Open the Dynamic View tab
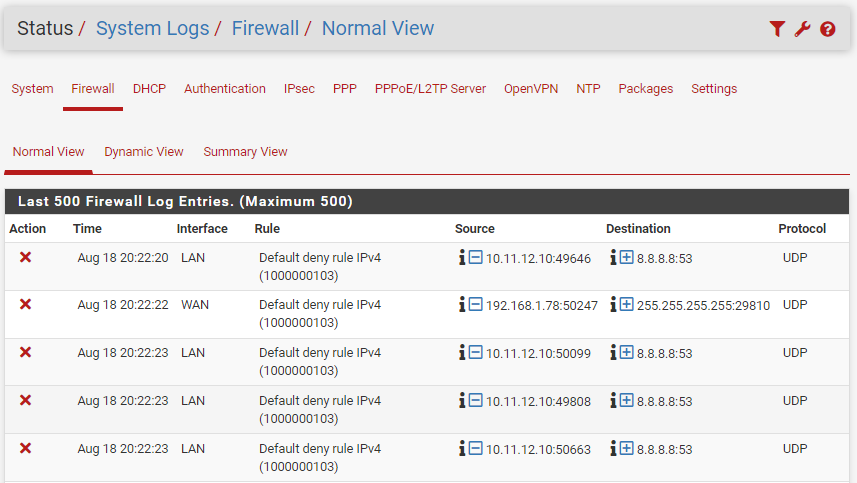Screen dimensions: 857x483 click(144, 152)
